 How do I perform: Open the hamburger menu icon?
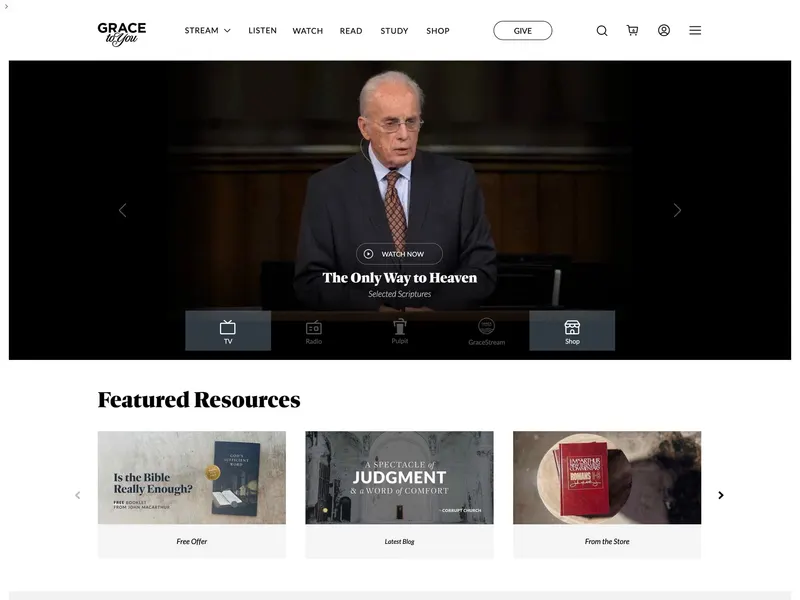point(695,31)
